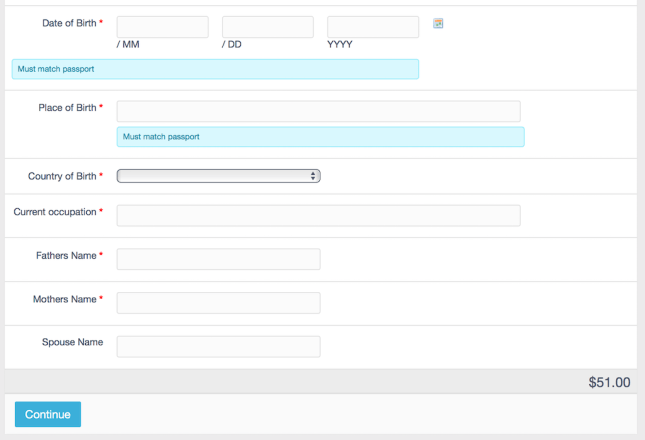
Task: Select the Mothers Name text box
Action: [x=218, y=302]
